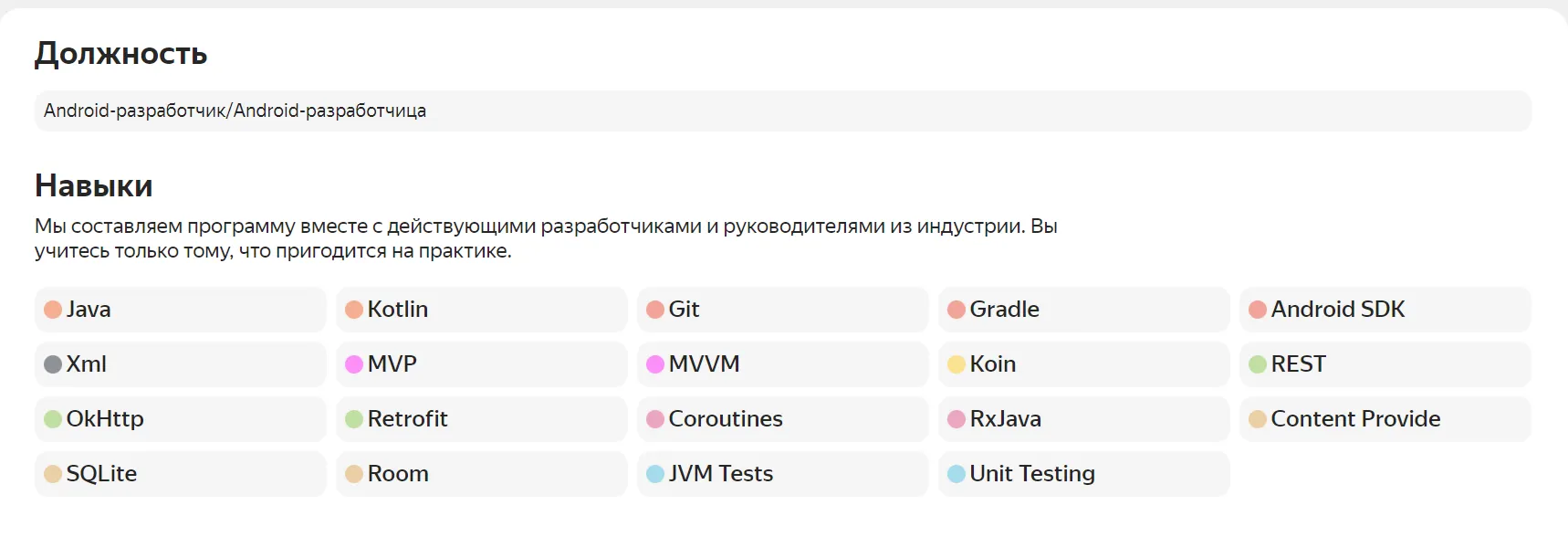The image size is (1568, 537).
Task: Select the Kotlin skill tag
Action: pos(481,310)
